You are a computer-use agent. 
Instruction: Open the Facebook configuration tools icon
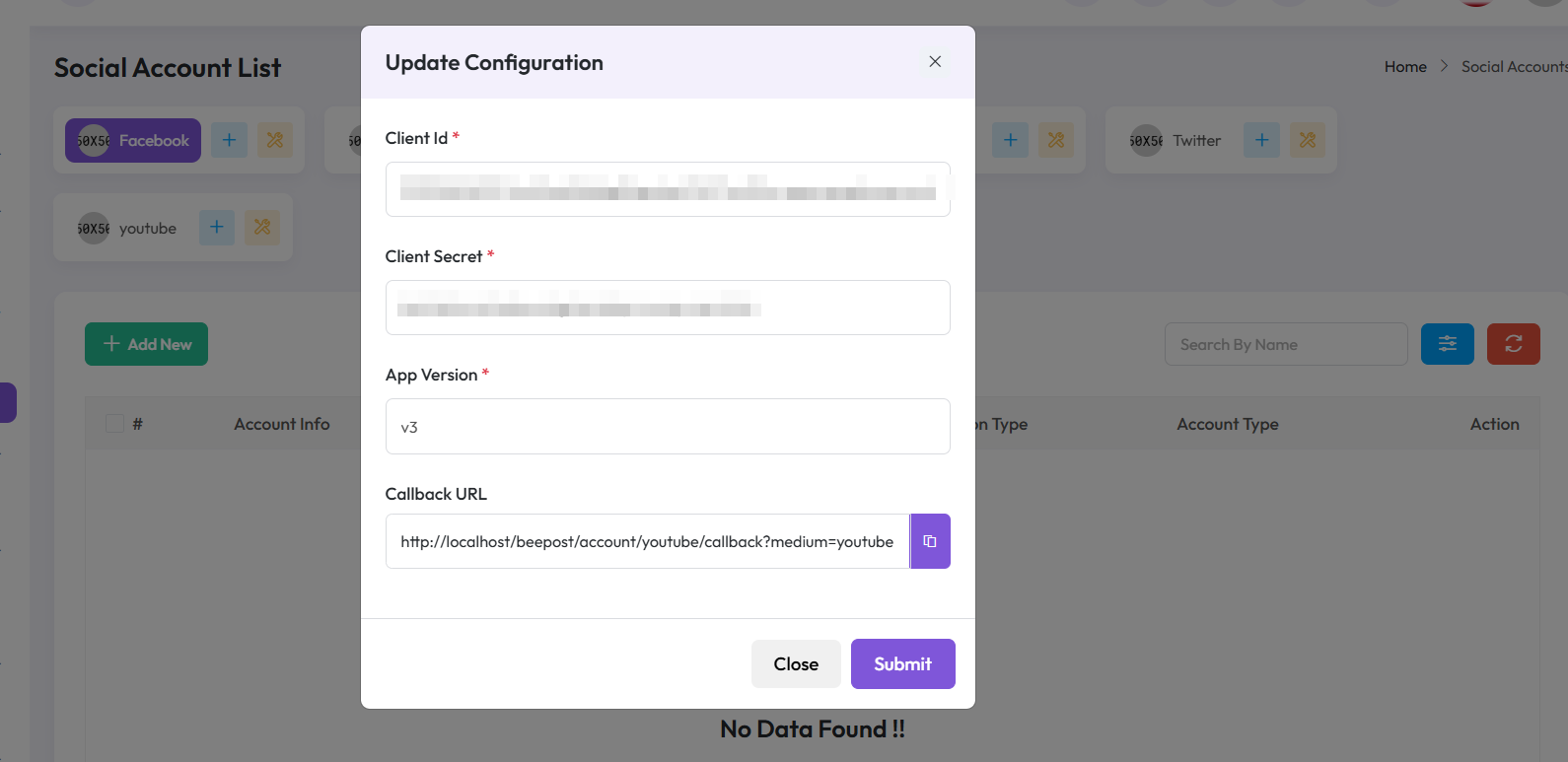(x=275, y=140)
